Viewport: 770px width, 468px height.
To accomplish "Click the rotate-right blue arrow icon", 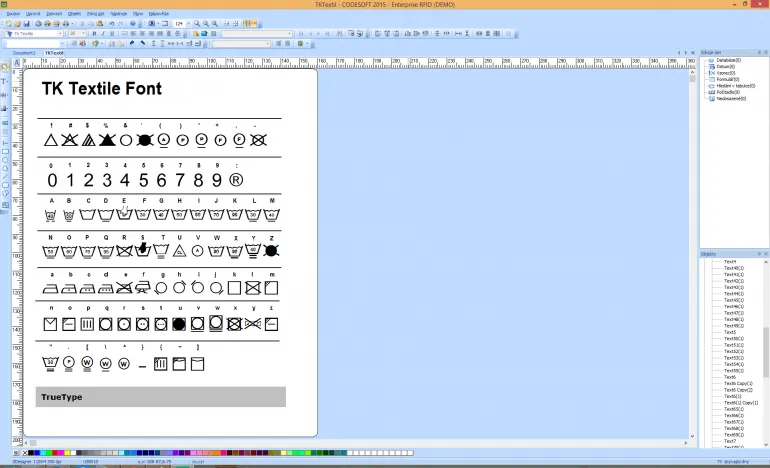I will [x=142, y=43].
